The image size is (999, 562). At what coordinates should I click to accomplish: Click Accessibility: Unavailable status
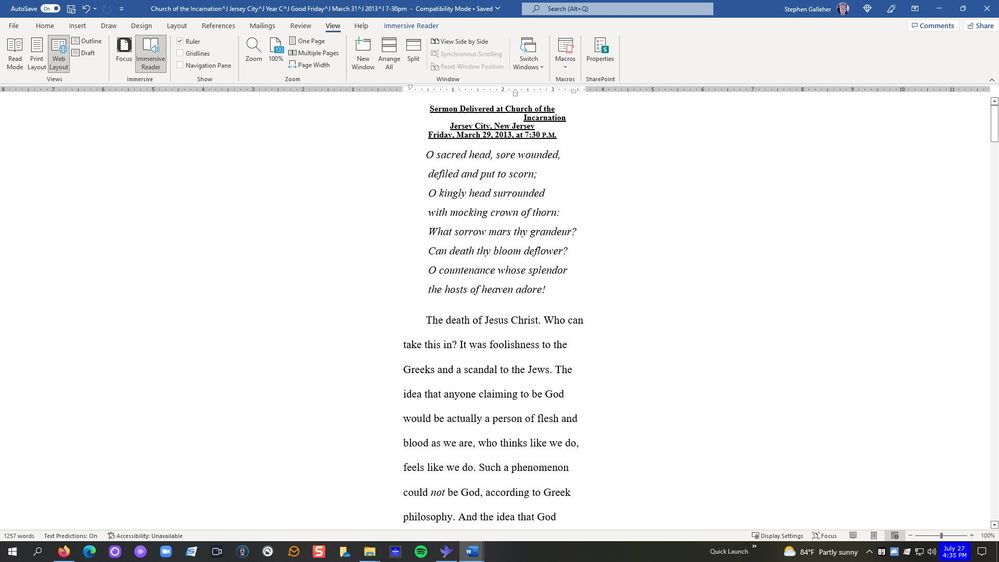pyautogui.click(x=145, y=536)
